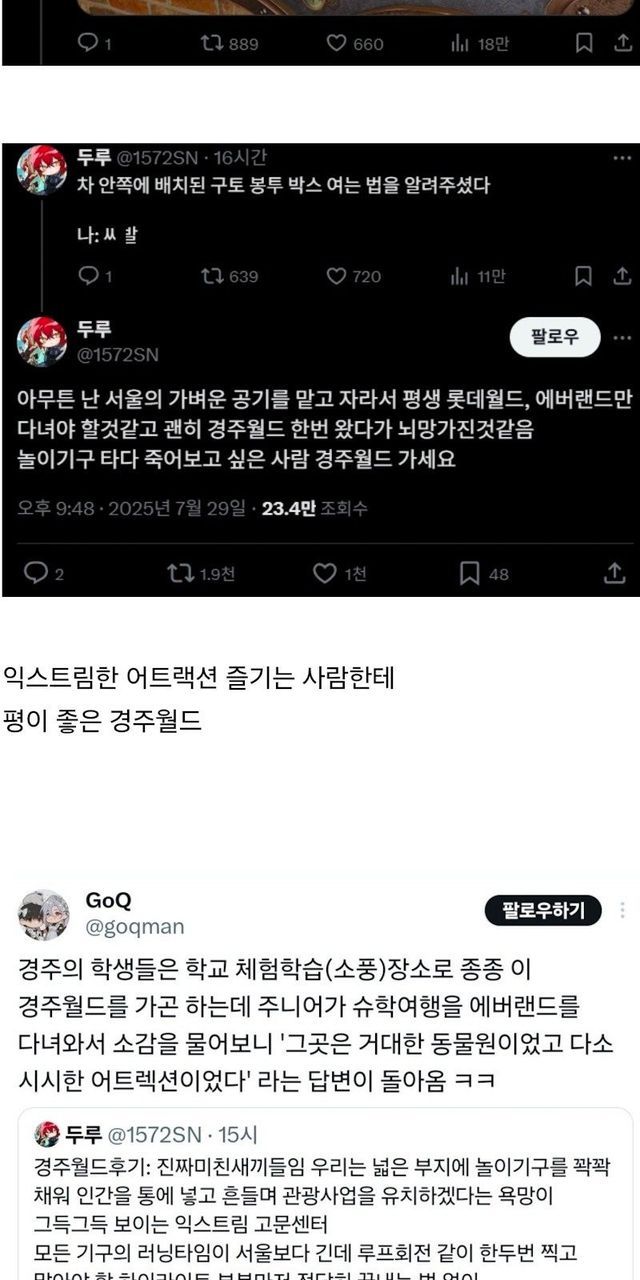The width and height of the screenshot is (640, 1280).
Task: Open the three-dot menu on 16시간 tweet
Action: click(622, 158)
